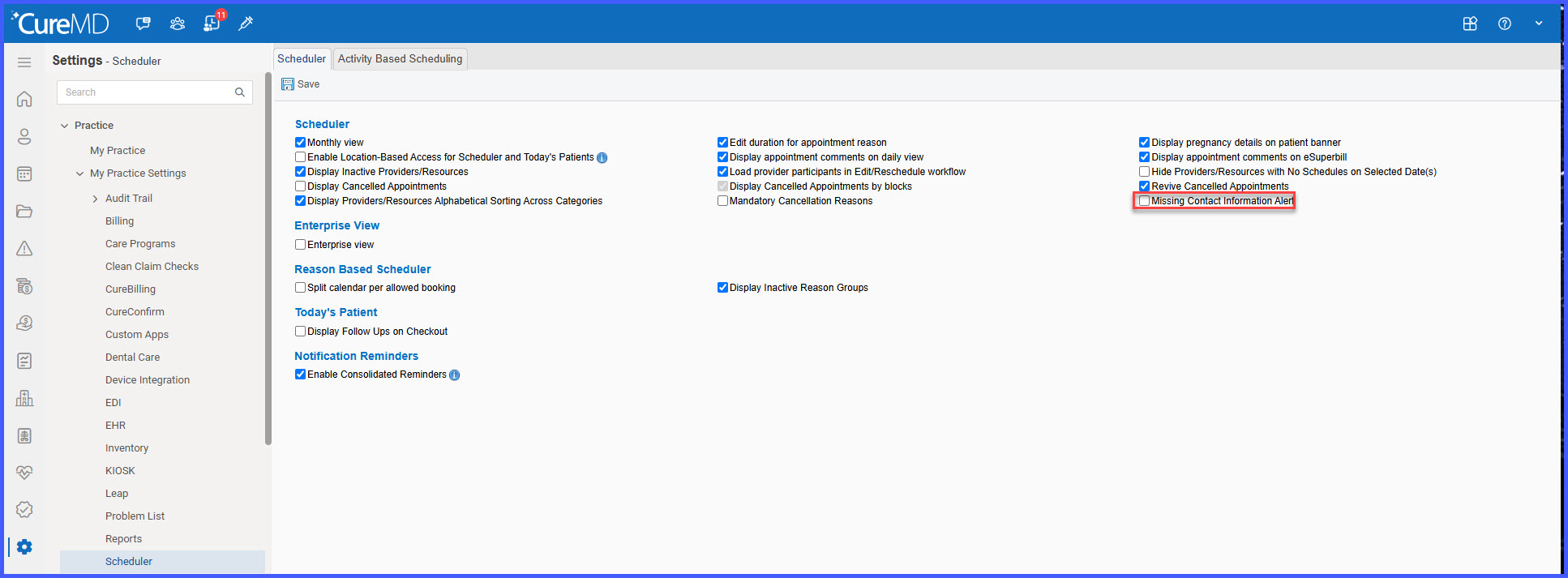The height and width of the screenshot is (578, 1568).
Task: Click the syringe icon in header
Action: (x=246, y=24)
